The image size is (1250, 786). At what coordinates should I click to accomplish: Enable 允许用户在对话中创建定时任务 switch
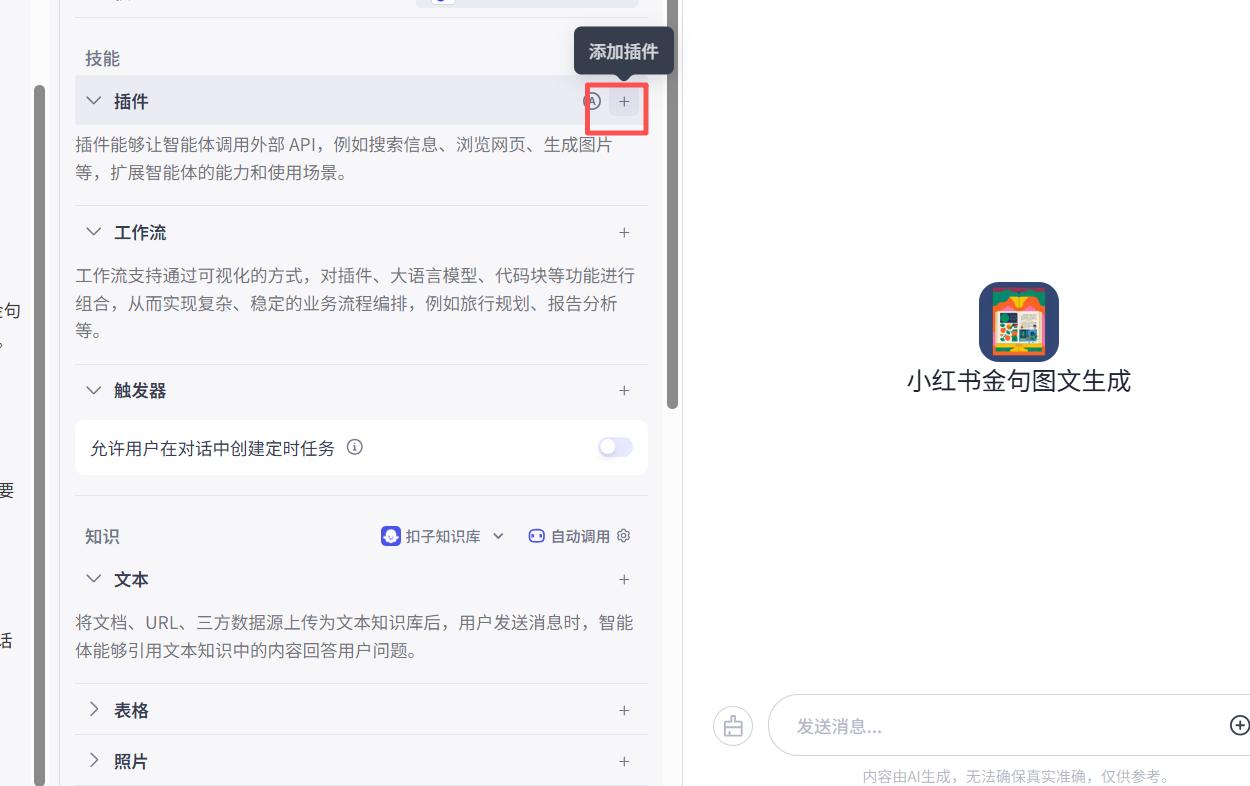click(x=615, y=447)
